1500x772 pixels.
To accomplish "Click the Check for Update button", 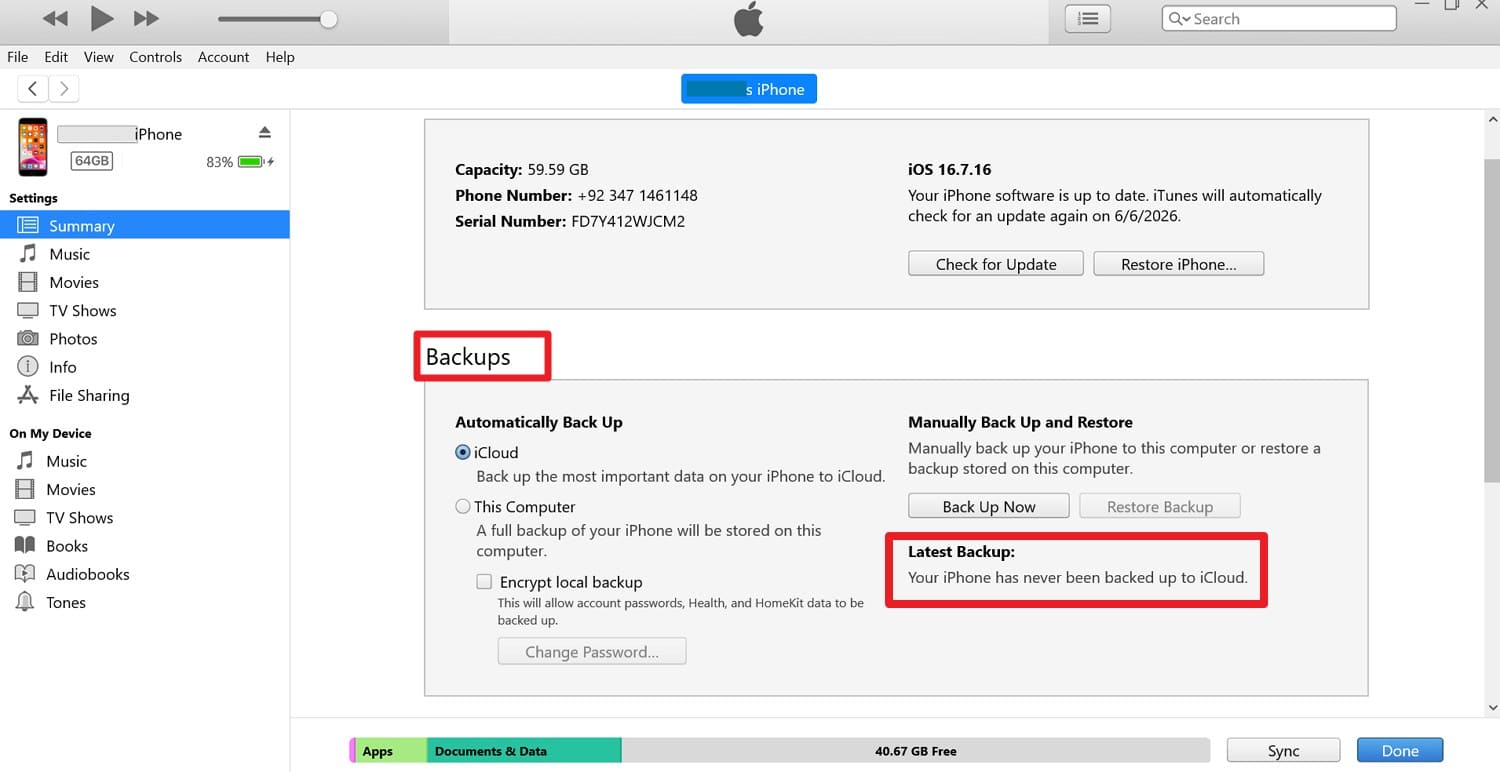I will 996,264.
